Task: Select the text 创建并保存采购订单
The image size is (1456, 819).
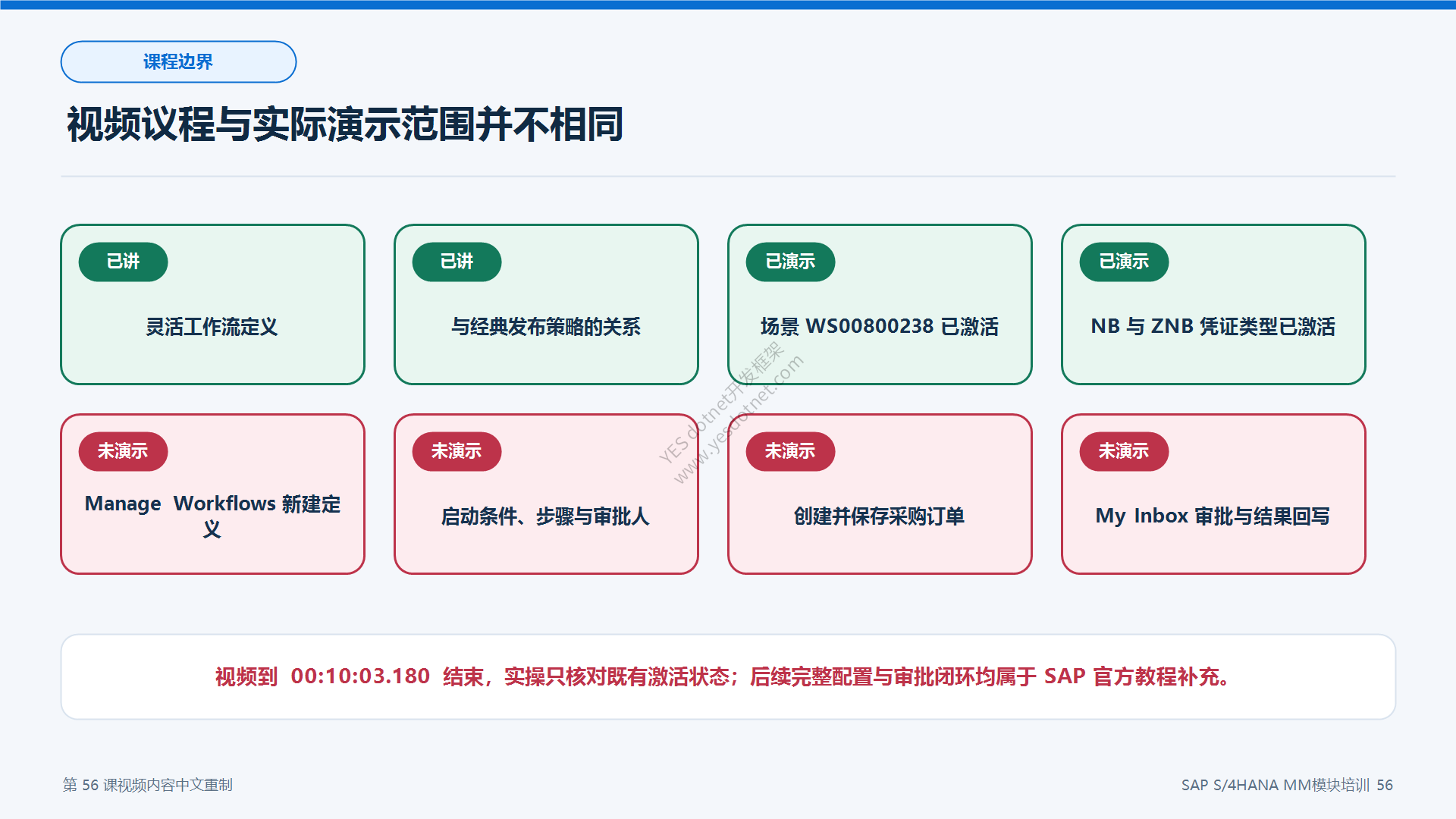Action: click(880, 516)
